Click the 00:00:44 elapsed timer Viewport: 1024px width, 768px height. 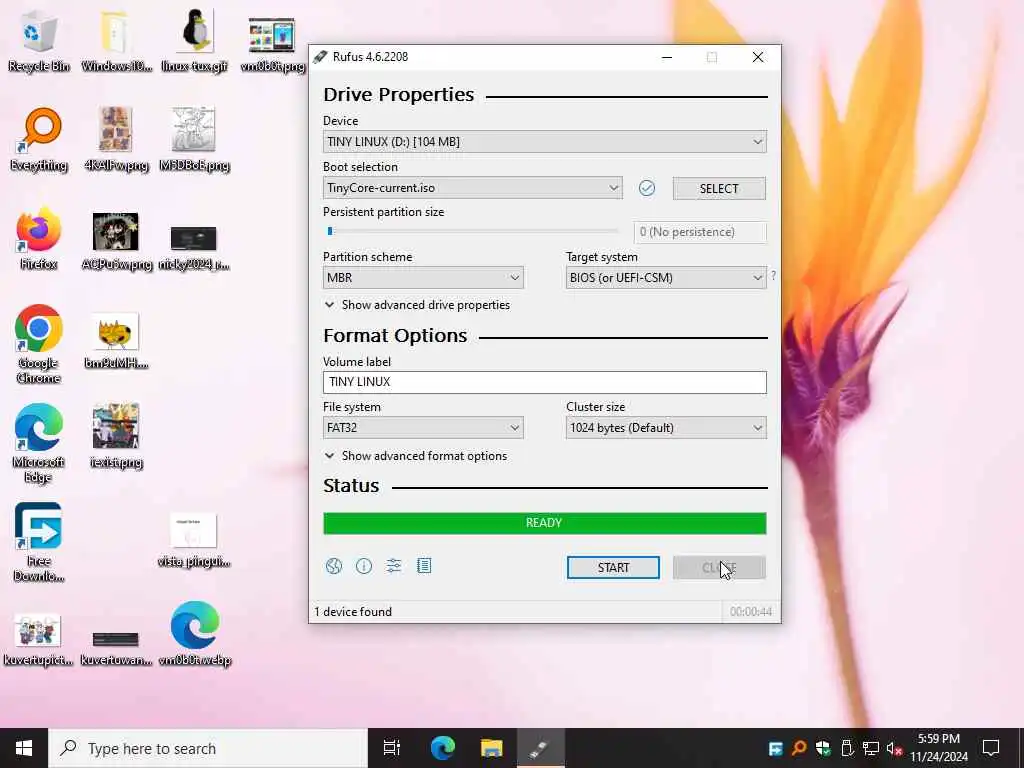[751, 612]
